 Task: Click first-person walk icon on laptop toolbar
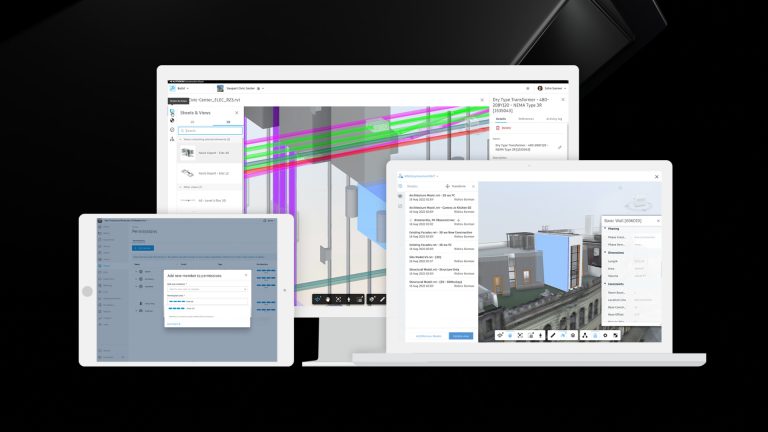[541, 336]
